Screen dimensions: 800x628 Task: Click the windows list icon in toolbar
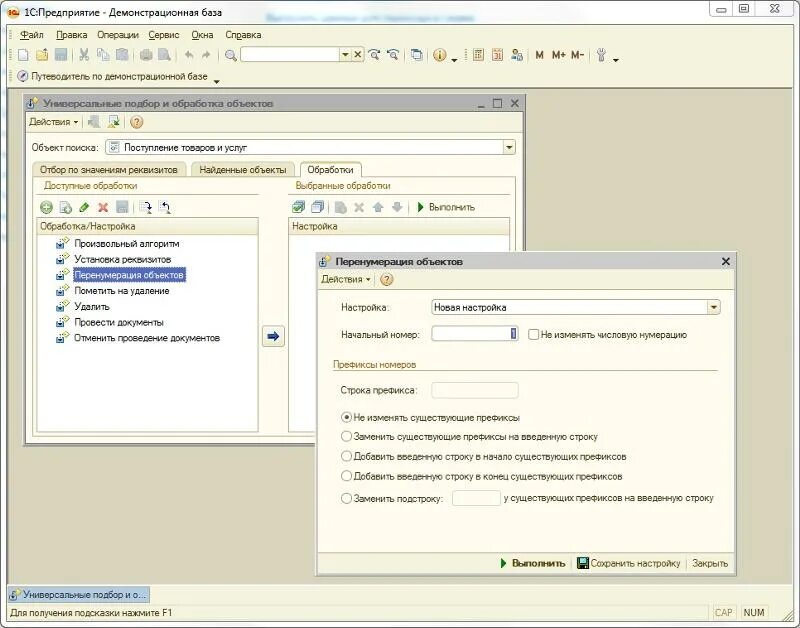(417, 55)
